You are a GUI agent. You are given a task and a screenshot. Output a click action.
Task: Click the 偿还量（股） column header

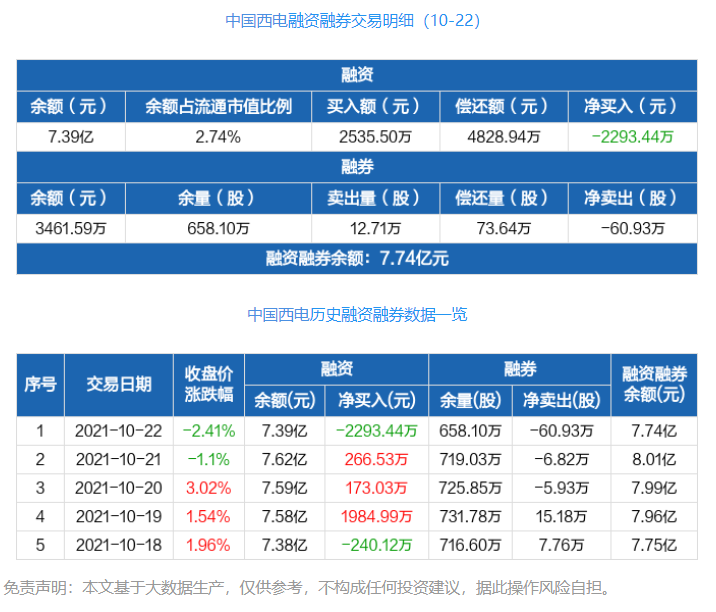[504, 198]
